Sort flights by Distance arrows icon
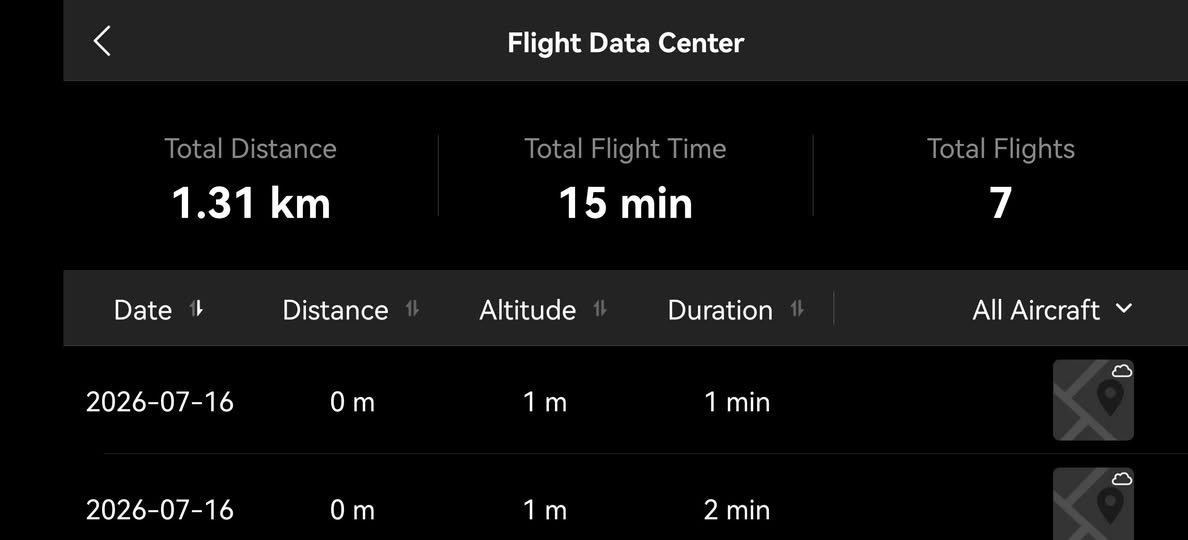The width and height of the screenshot is (1188, 540). [412, 309]
